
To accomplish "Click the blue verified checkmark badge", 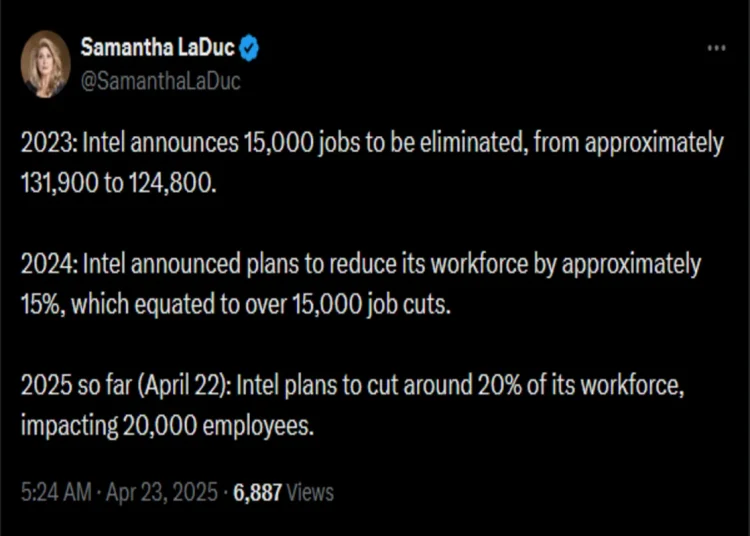I will click(x=249, y=48).
